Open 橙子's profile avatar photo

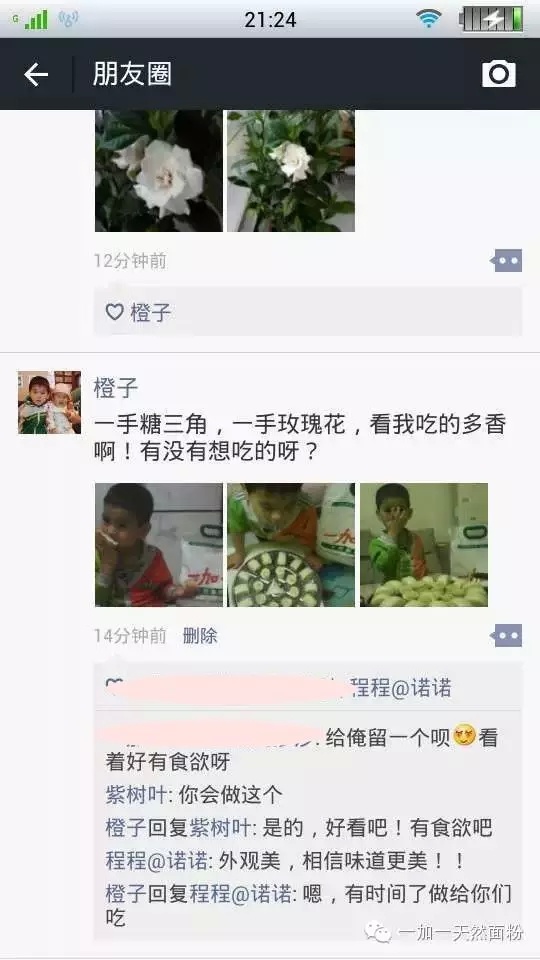click(49, 402)
